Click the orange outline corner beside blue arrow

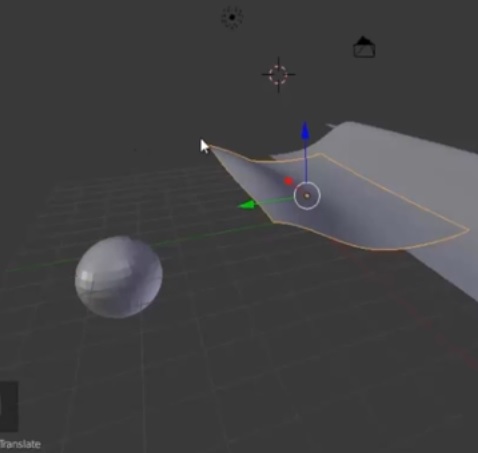click(320, 154)
